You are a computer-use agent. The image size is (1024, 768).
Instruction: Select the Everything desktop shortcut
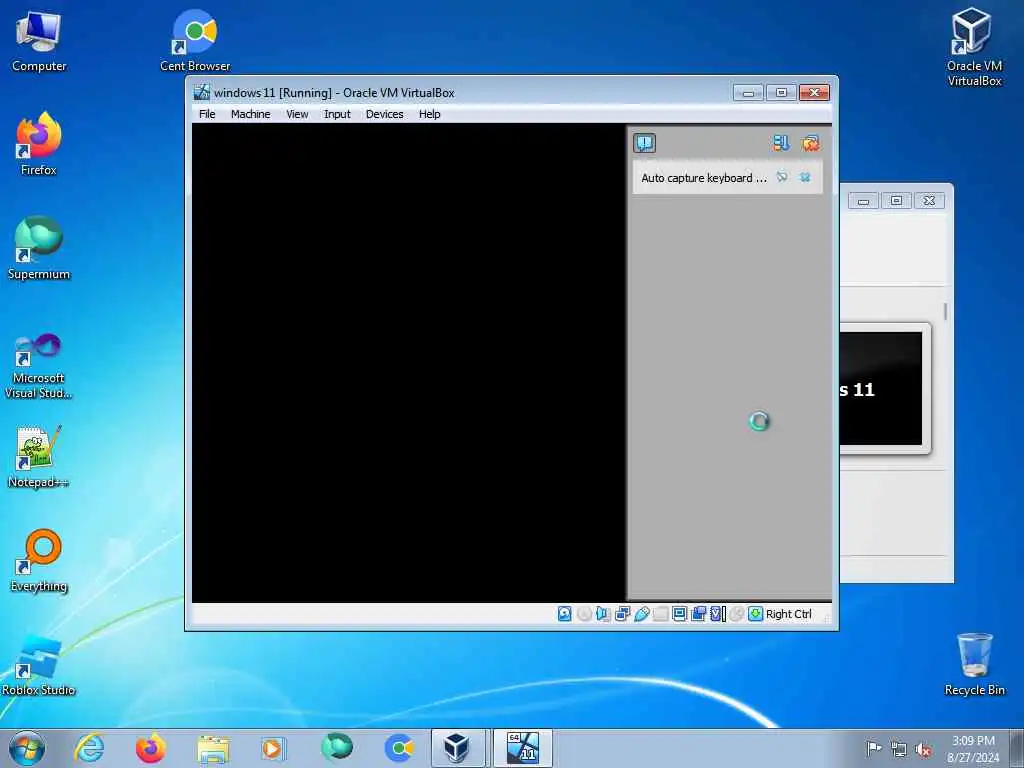click(x=39, y=560)
